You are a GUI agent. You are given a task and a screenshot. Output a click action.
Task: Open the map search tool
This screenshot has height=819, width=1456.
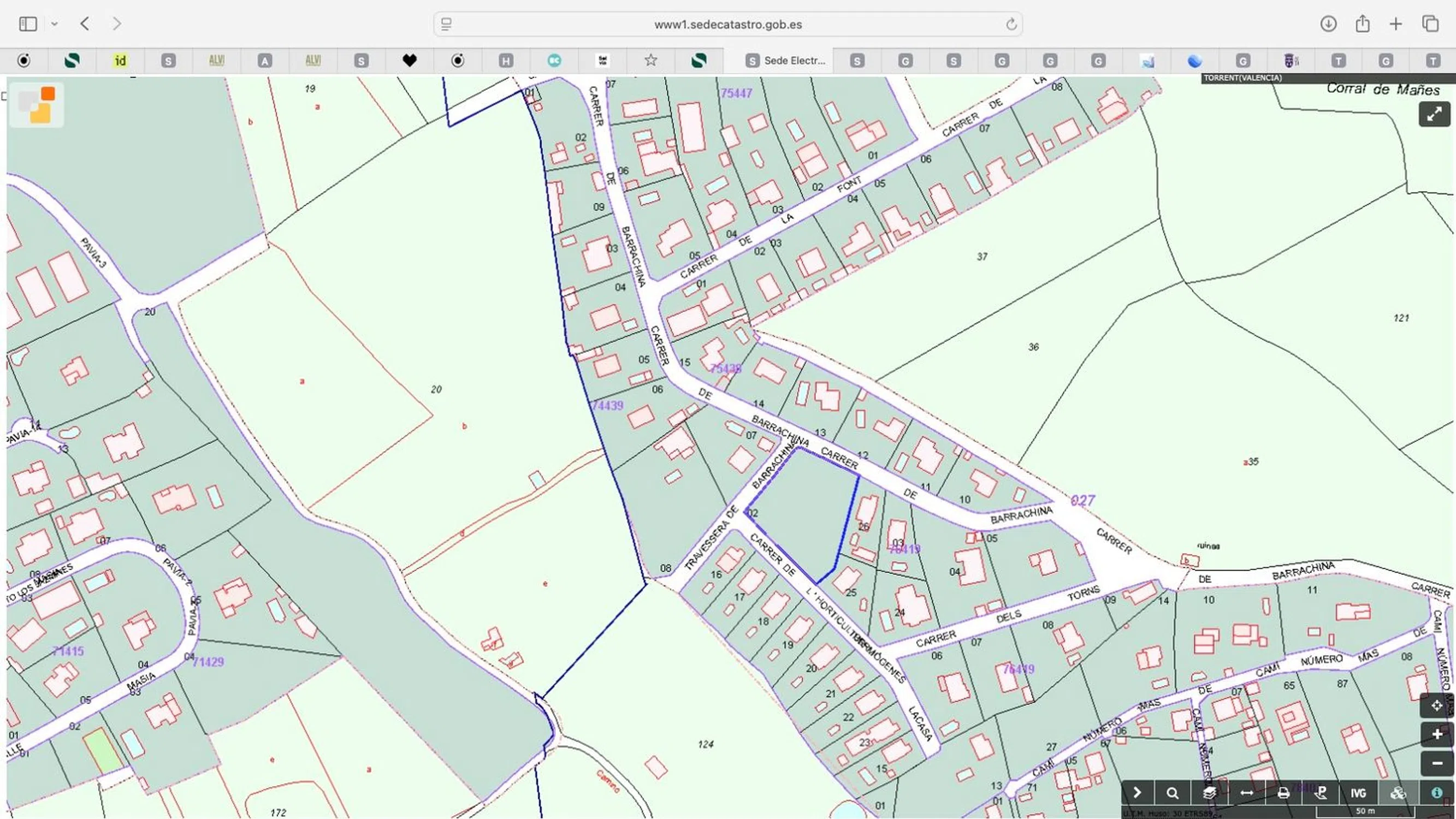1172,793
